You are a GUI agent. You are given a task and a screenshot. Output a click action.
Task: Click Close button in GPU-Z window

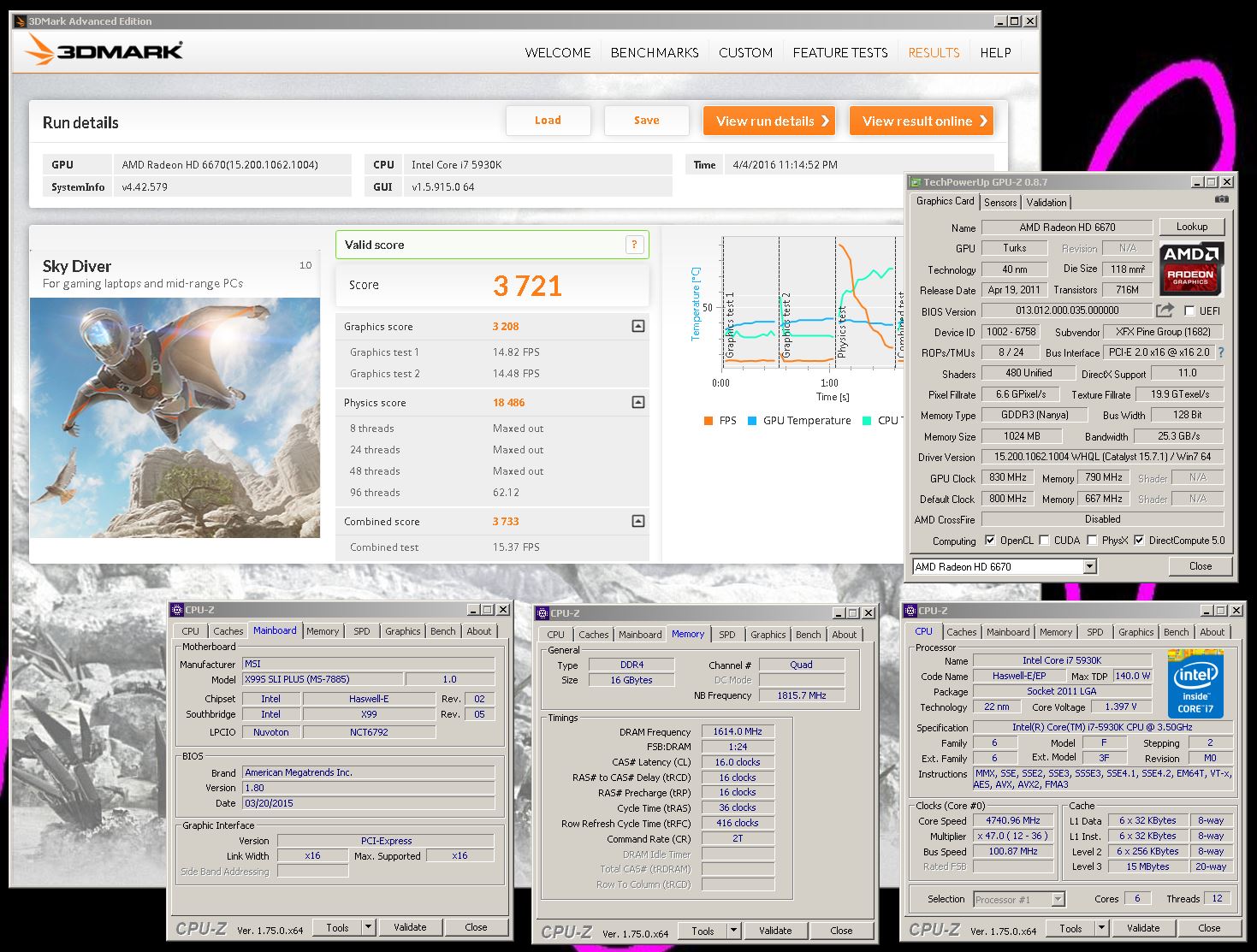pyautogui.click(x=1201, y=566)
